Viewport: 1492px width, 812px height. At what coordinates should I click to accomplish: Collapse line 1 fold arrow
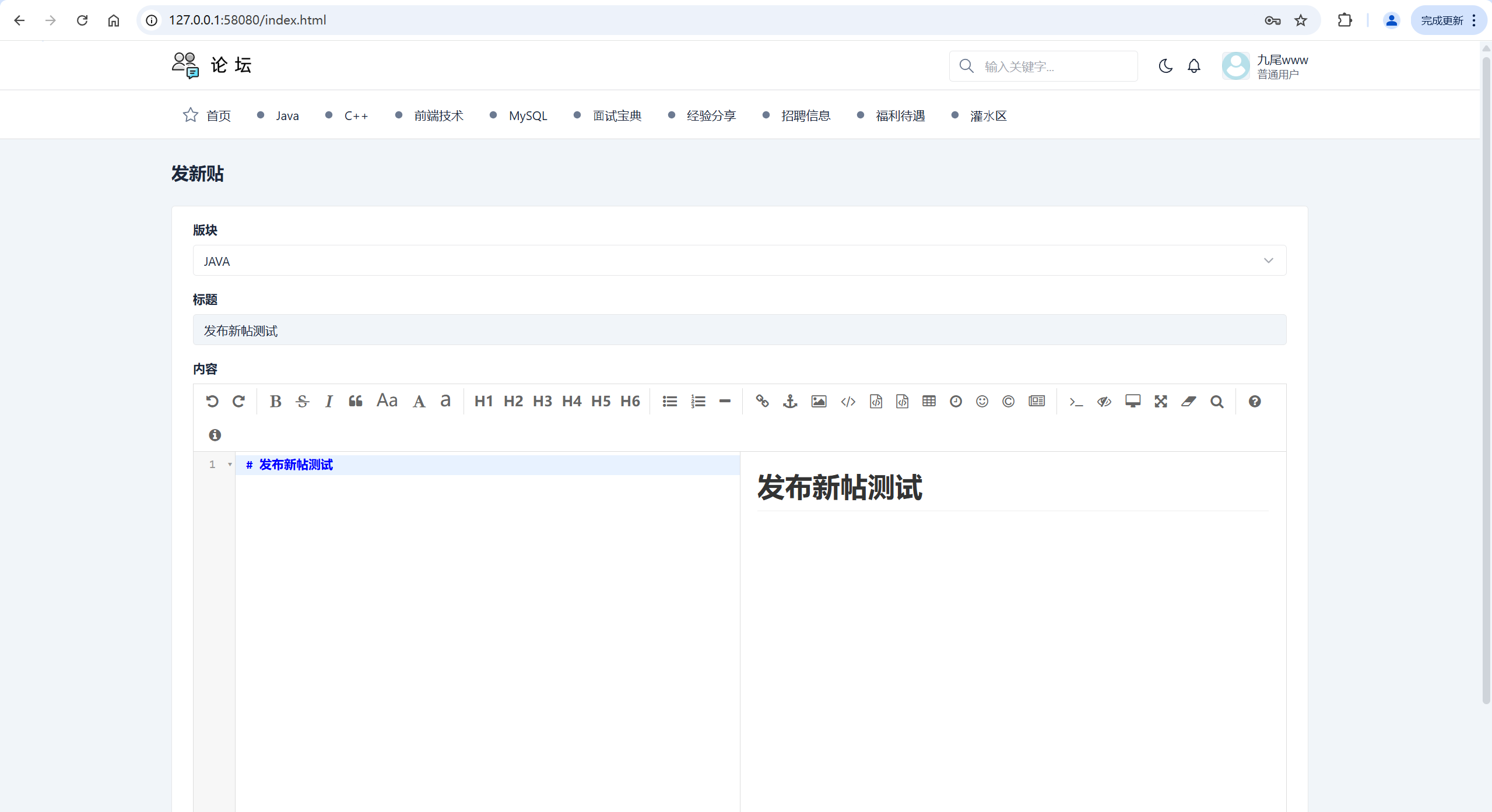click(230, 465)
